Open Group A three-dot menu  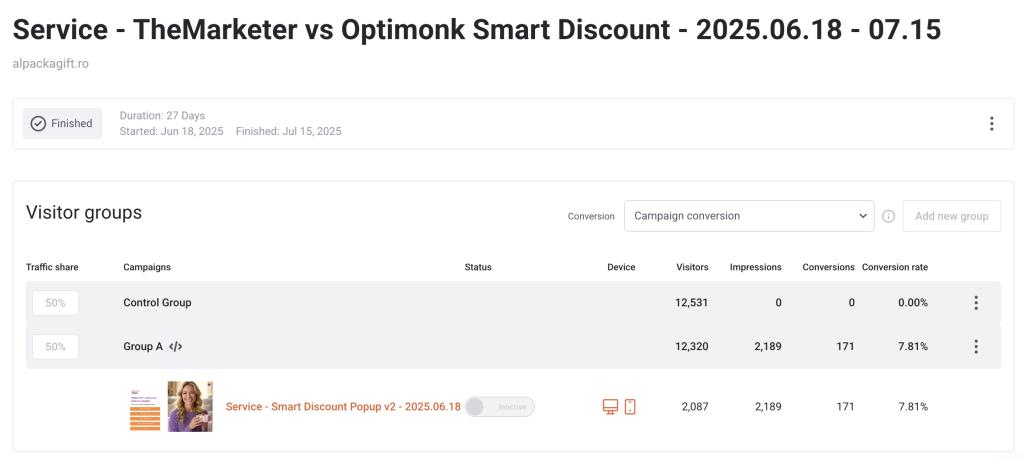[x=976, y=347]
